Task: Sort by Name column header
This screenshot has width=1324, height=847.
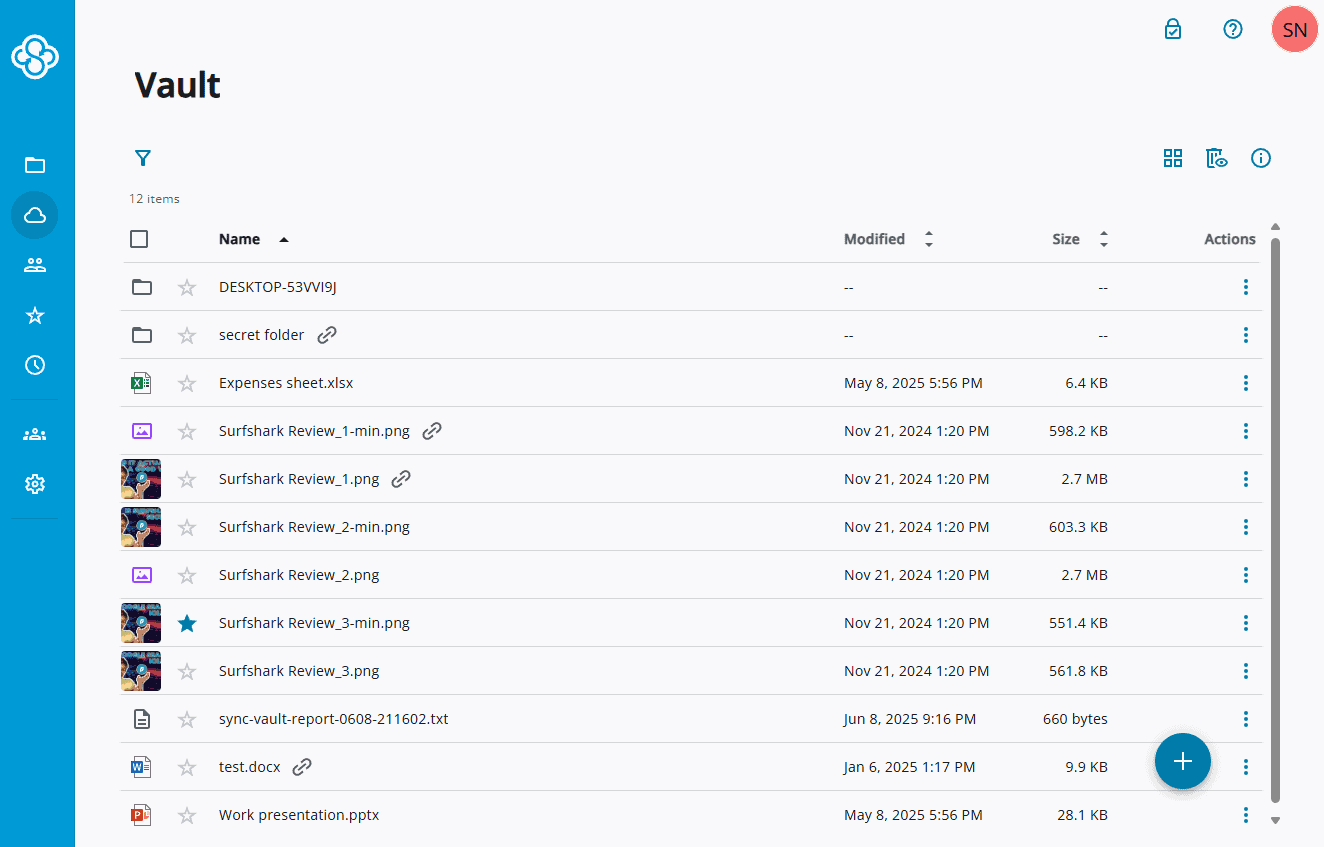Action: click(239, 239)
